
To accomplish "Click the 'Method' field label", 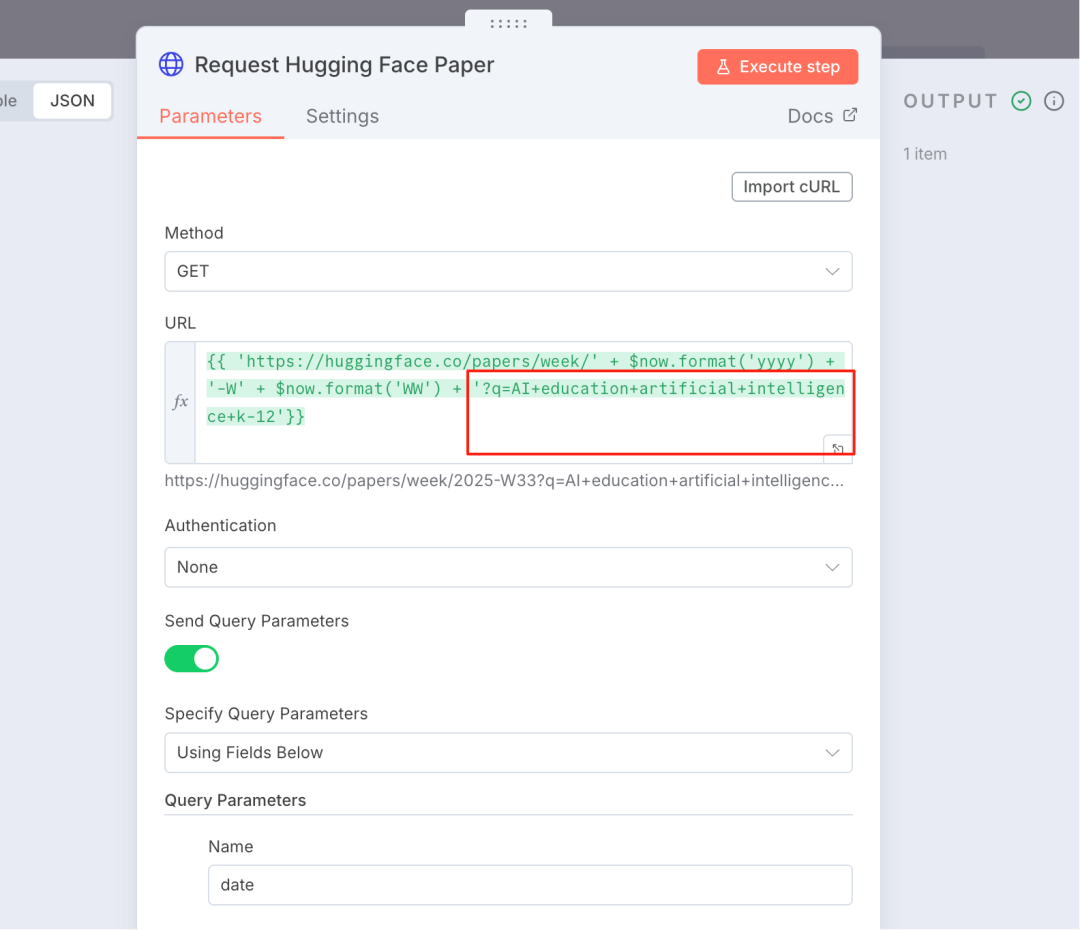I will [194, 233].
